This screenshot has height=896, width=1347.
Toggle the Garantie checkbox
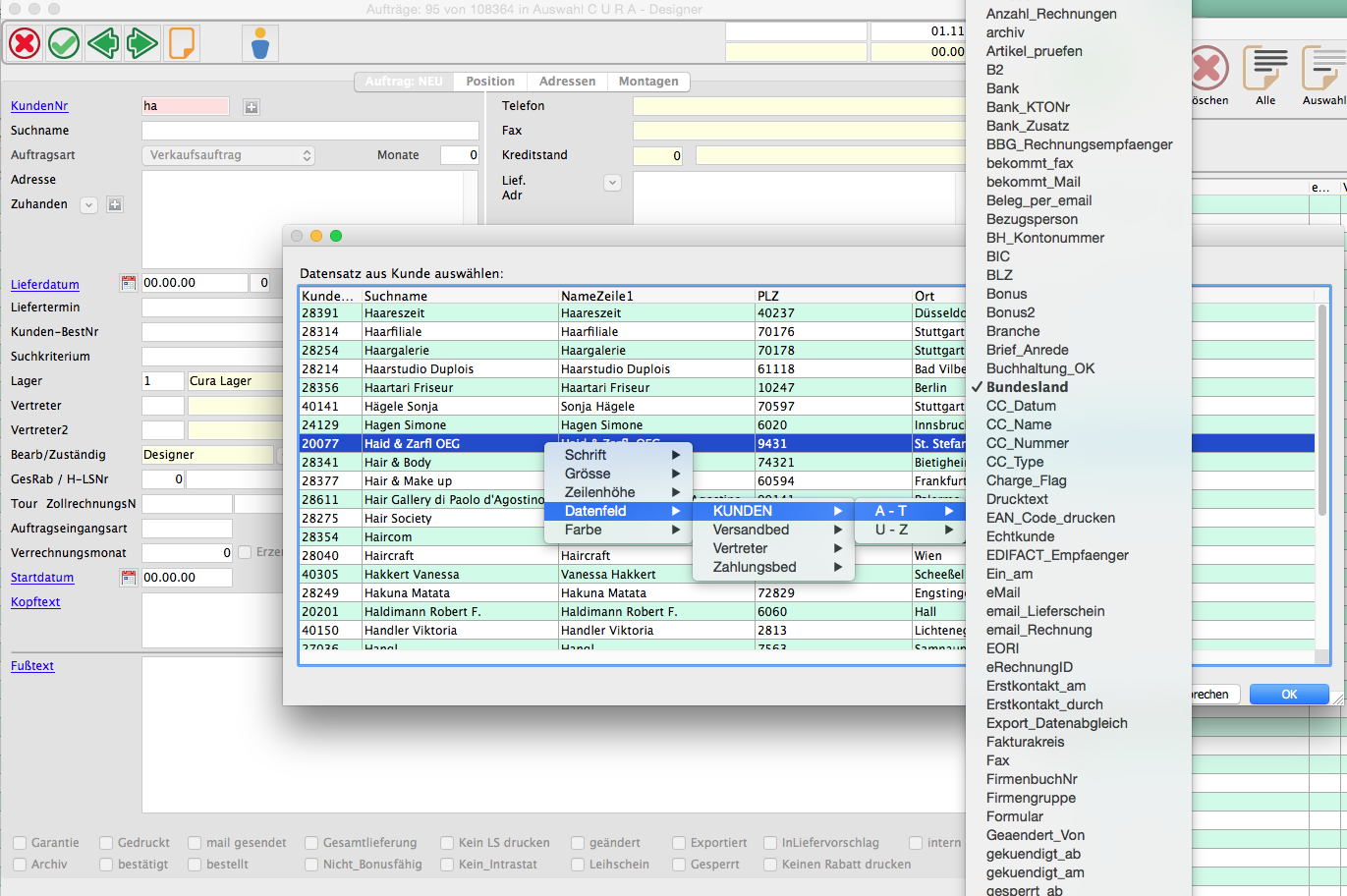click(x=20, y=843)
